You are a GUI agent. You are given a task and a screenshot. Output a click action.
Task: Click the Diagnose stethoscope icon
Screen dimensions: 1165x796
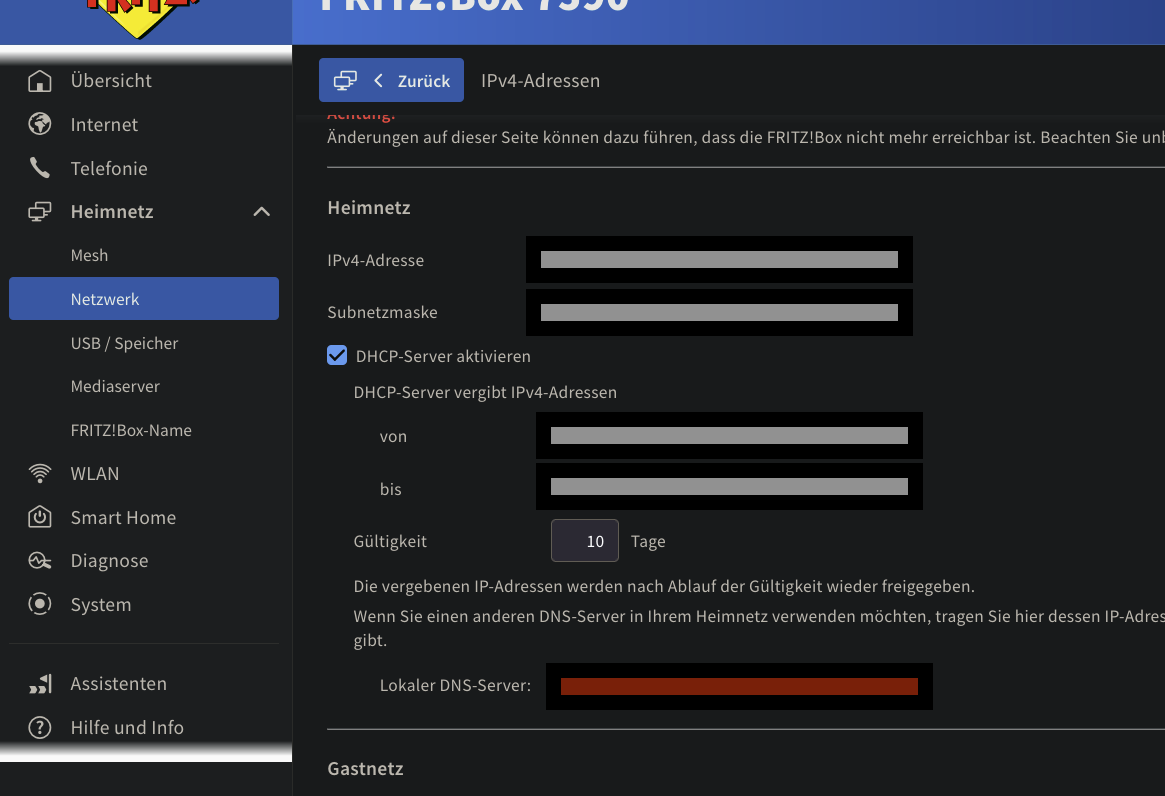(x=40, y=560)
